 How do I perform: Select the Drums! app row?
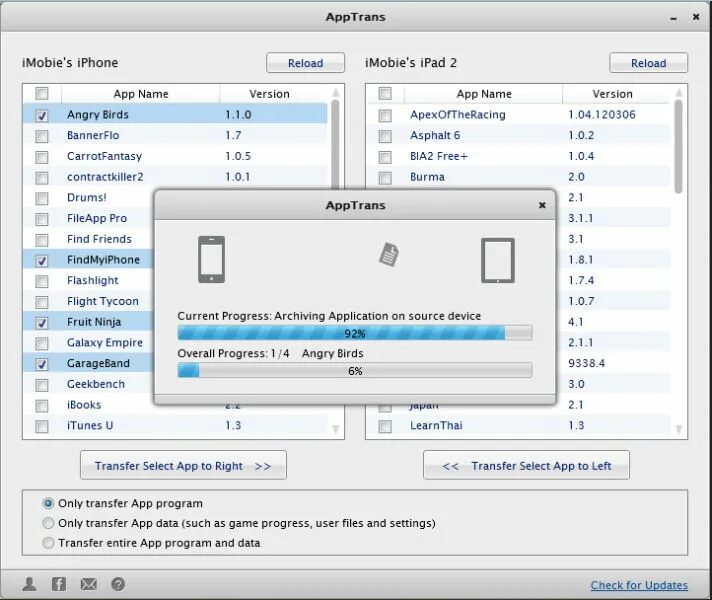pos(89,198)
